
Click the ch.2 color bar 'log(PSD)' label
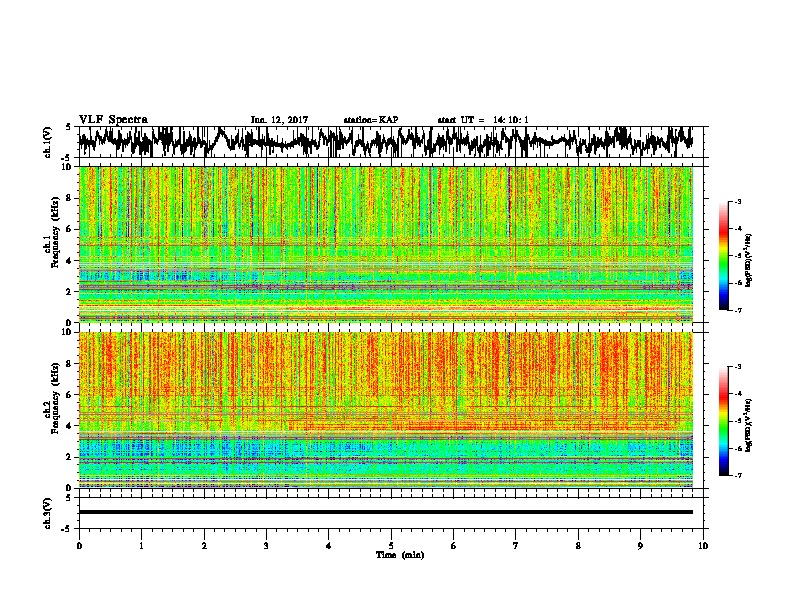point(749,425)
